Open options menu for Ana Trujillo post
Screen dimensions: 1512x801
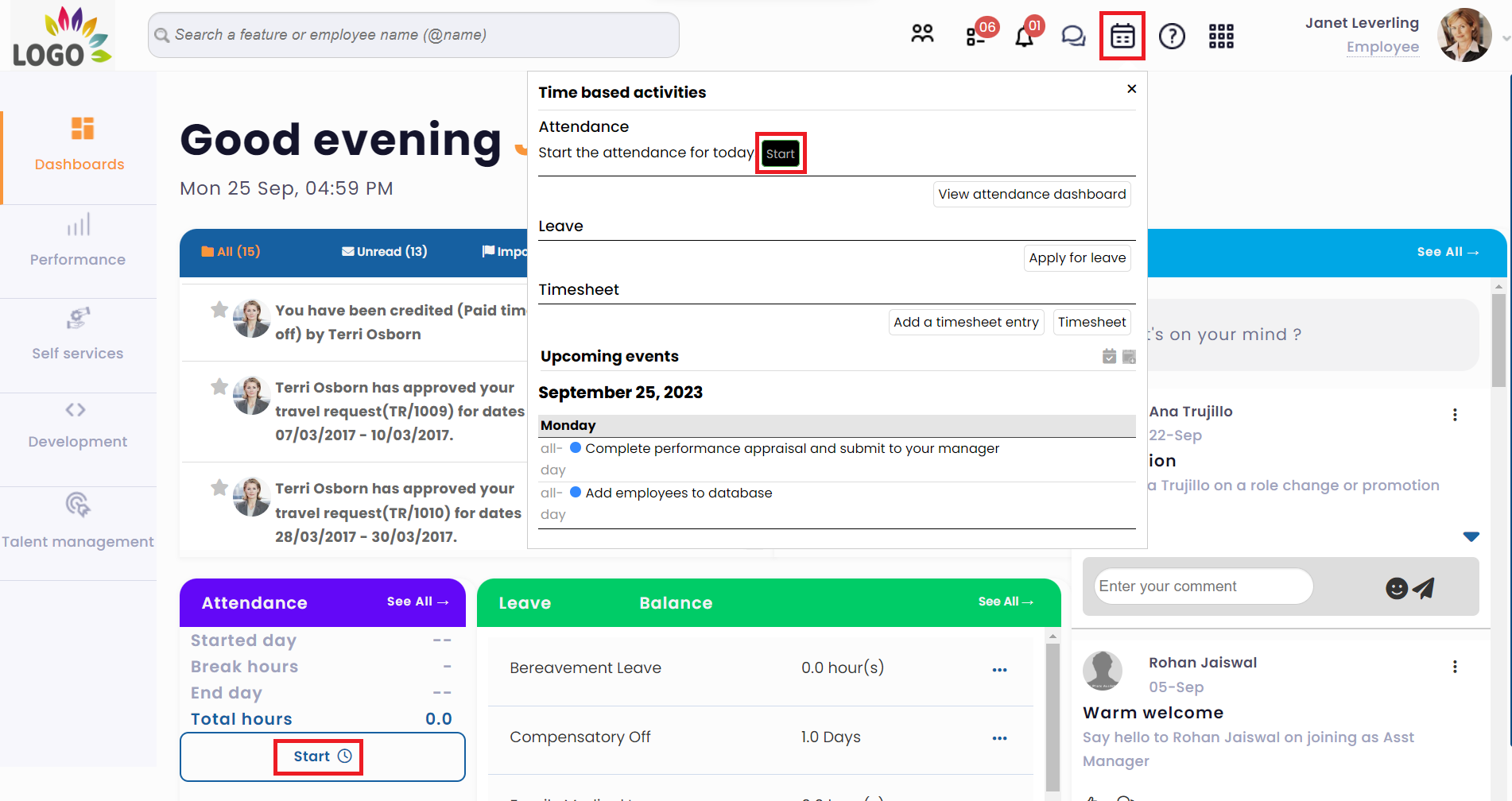click(x=1455, y=415)
